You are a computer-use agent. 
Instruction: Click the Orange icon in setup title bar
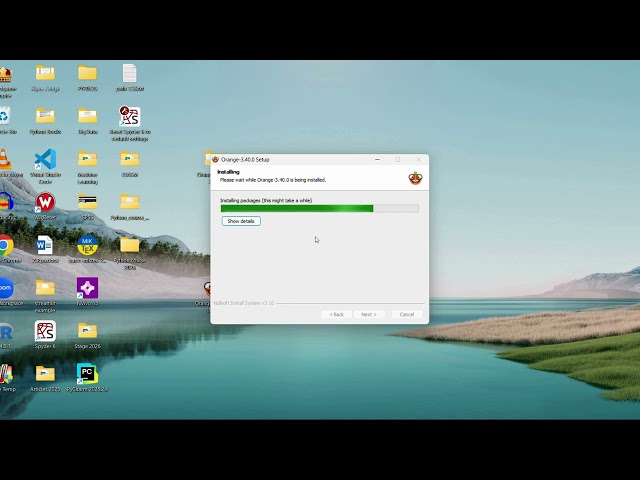pyautogui.click(x=216, y=160)
